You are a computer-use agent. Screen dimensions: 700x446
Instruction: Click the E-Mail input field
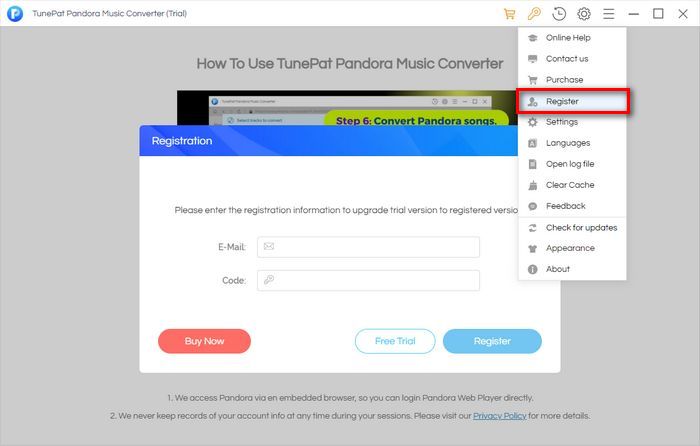tap(368, 247)
